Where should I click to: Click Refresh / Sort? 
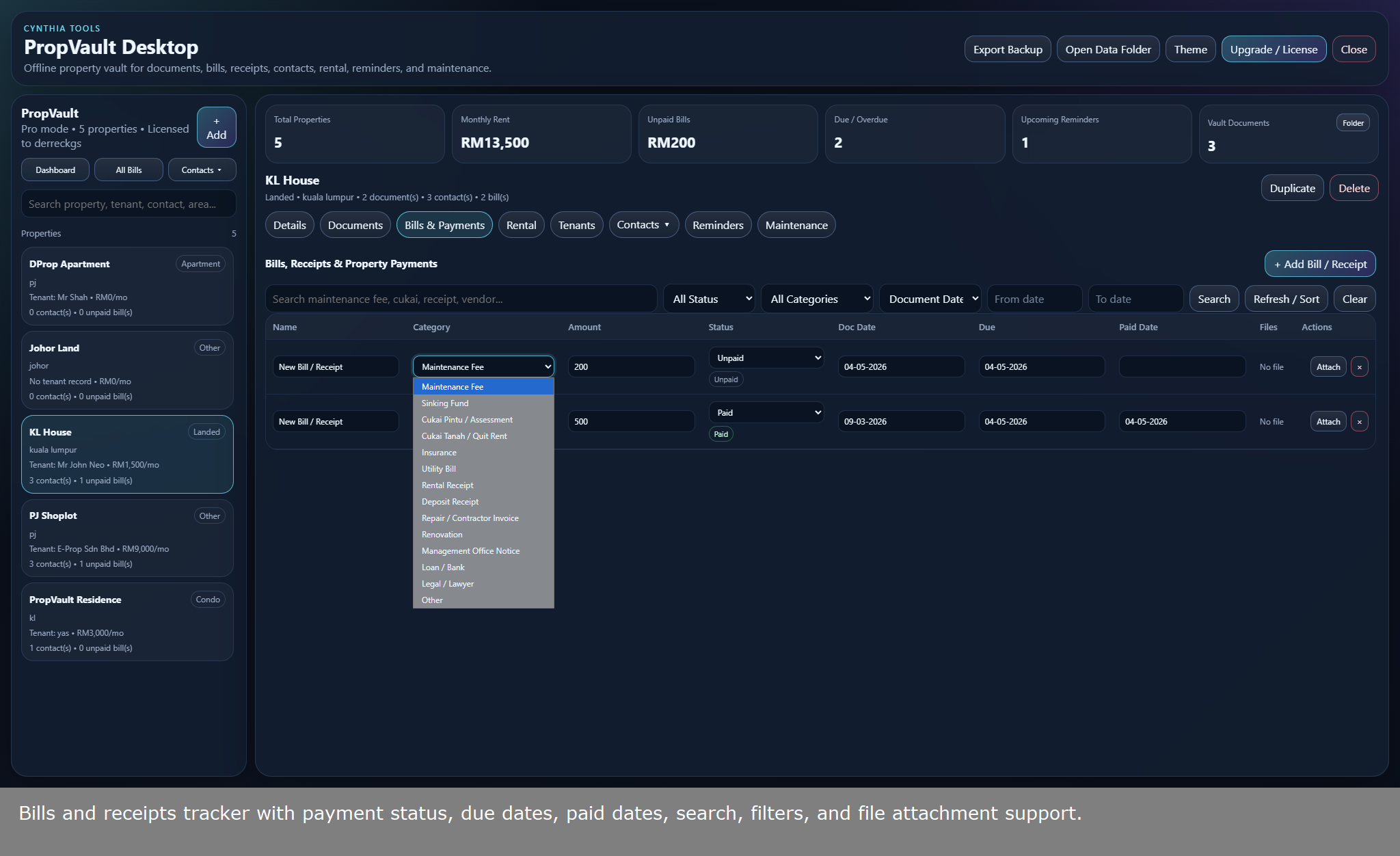[1286, 299]
